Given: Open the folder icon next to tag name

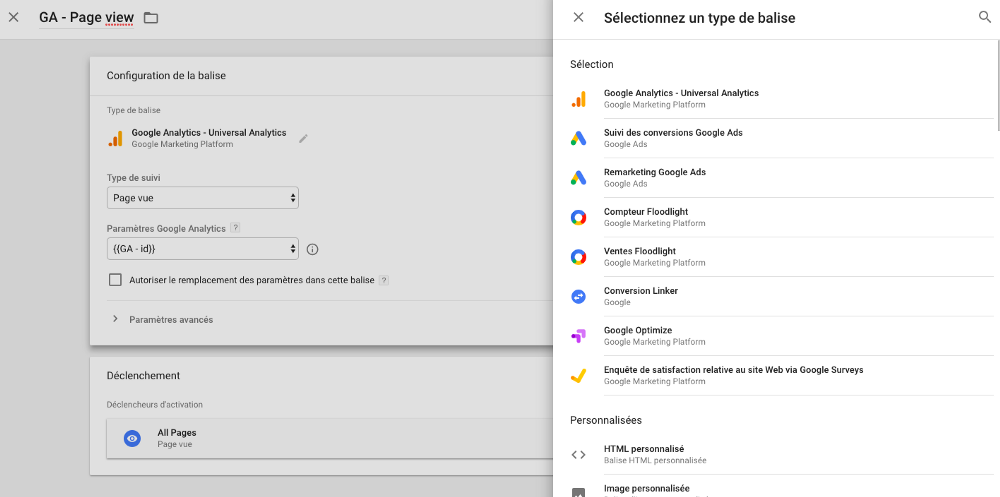Looking at the screenshot, I should tap(151, 18).
